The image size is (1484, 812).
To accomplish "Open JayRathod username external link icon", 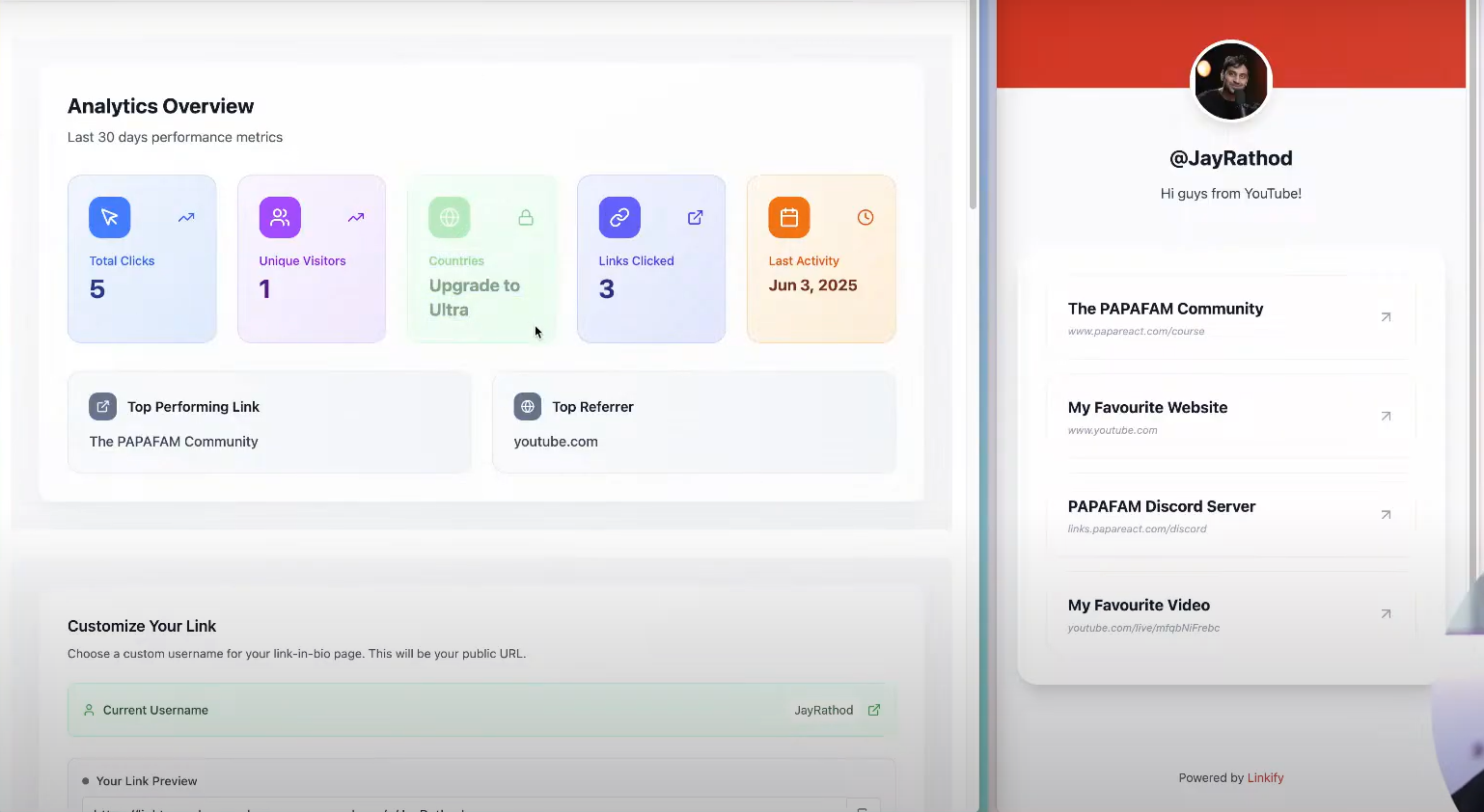I will [x=874, y=710].
